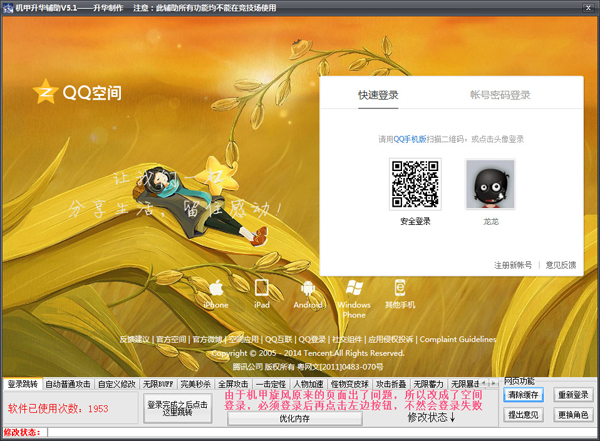Click the 软件已使用次数：1953 text
This screenshot has width=600, height=441.
click(58, 409)
